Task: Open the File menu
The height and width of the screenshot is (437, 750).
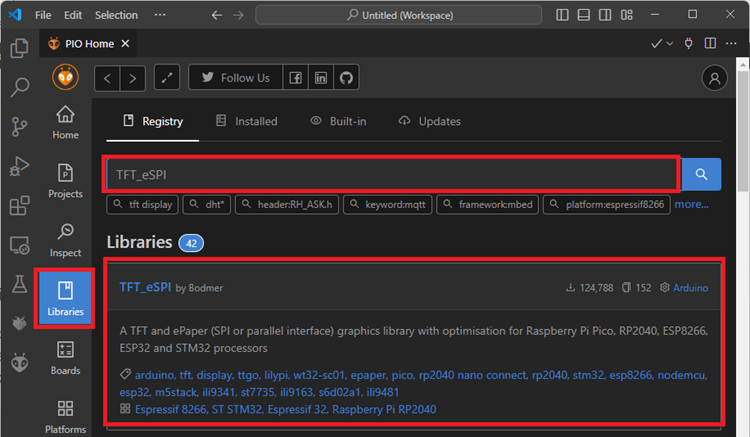Action: [x=43, y=15]
